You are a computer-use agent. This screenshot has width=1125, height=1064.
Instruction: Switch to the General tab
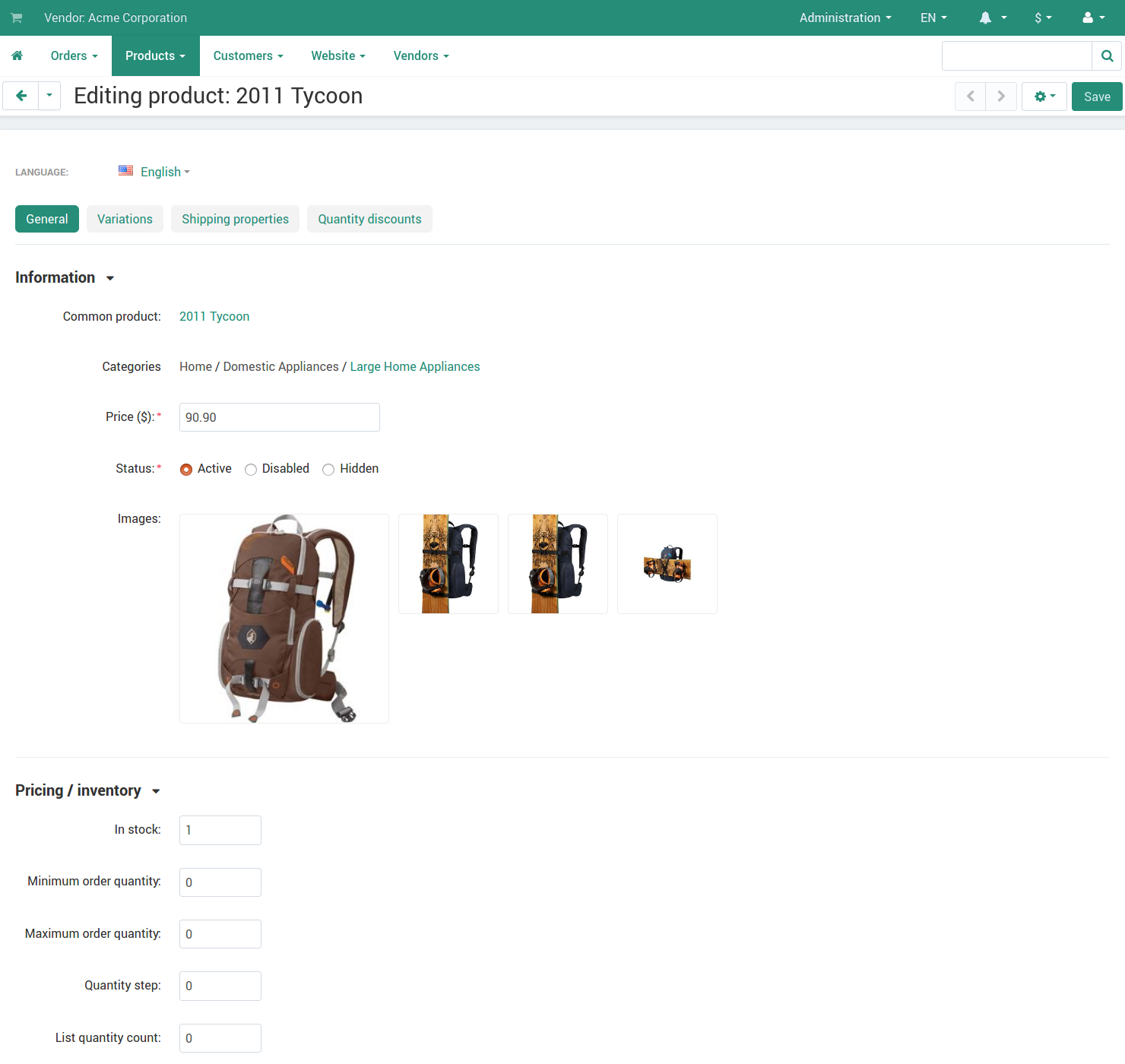[47, 219]
